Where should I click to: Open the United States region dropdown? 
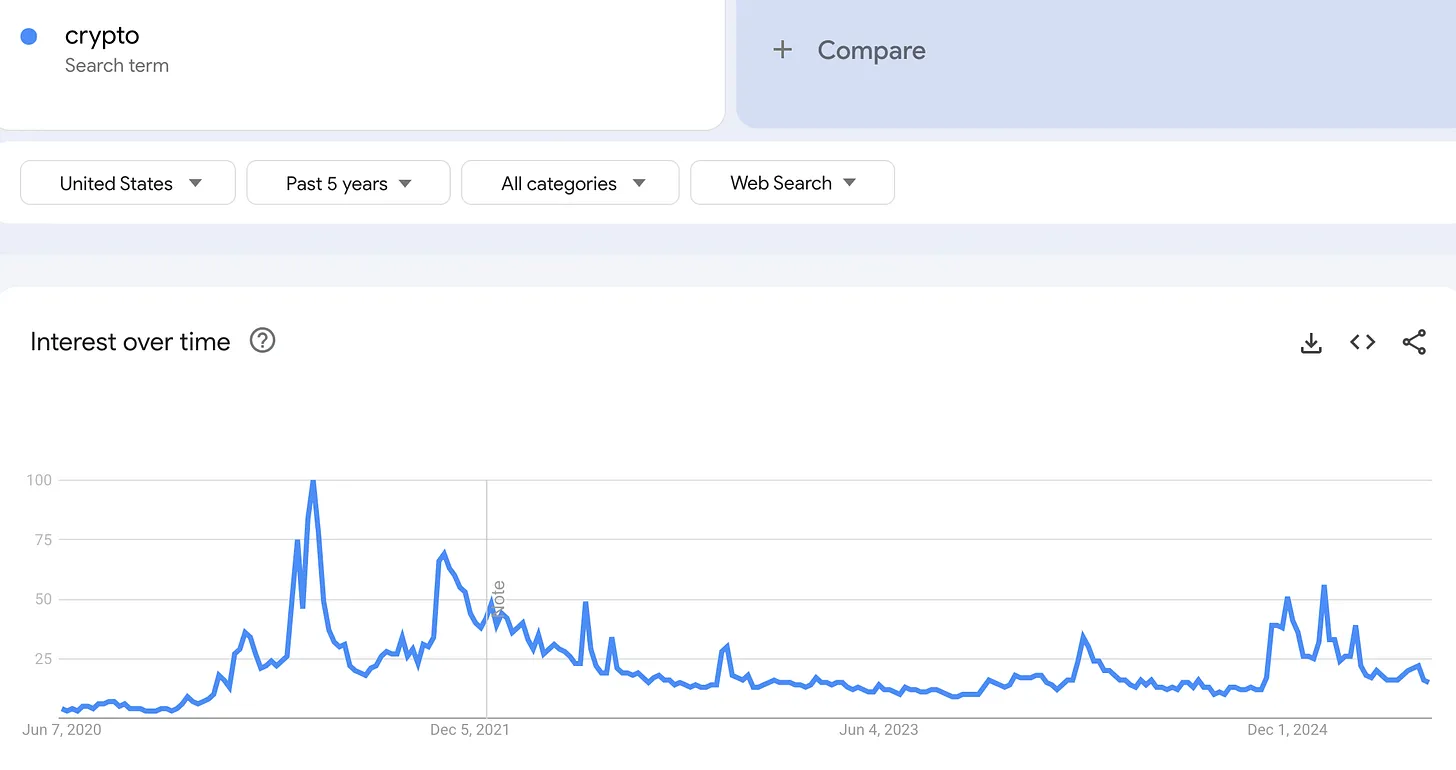point(128,183)
